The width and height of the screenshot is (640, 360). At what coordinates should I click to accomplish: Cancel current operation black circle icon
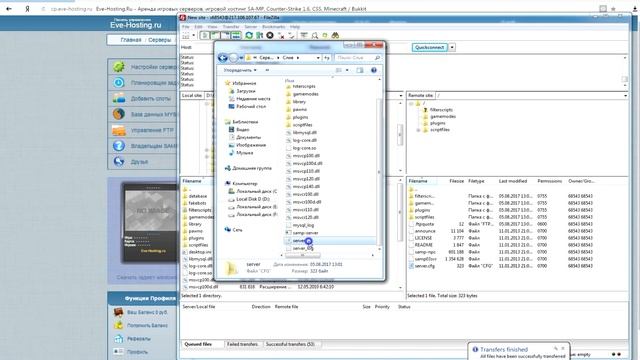point(270,36)
